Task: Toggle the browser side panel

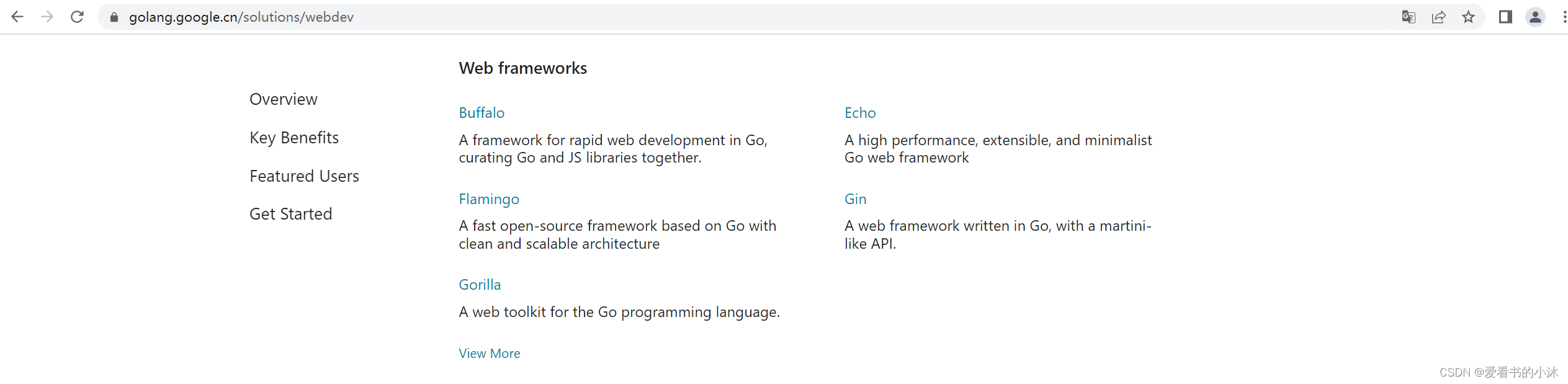Action: pos(1505,17)
